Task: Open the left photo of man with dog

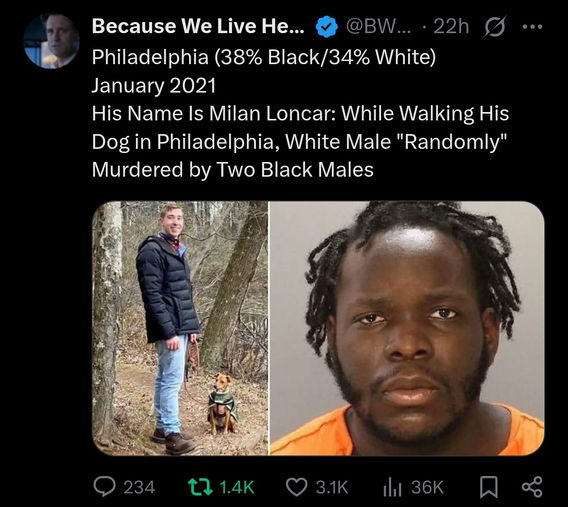Action: 180,328
